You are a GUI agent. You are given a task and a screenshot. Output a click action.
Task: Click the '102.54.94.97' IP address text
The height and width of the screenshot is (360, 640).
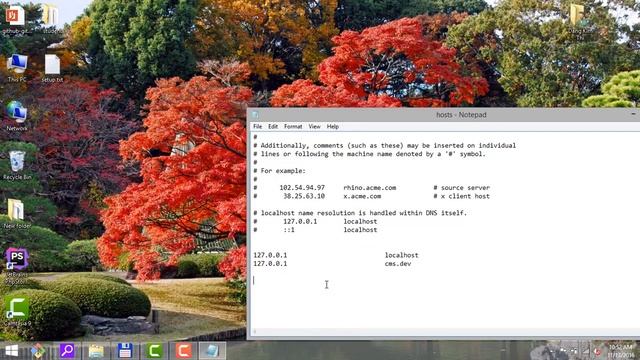click(302, 188)
